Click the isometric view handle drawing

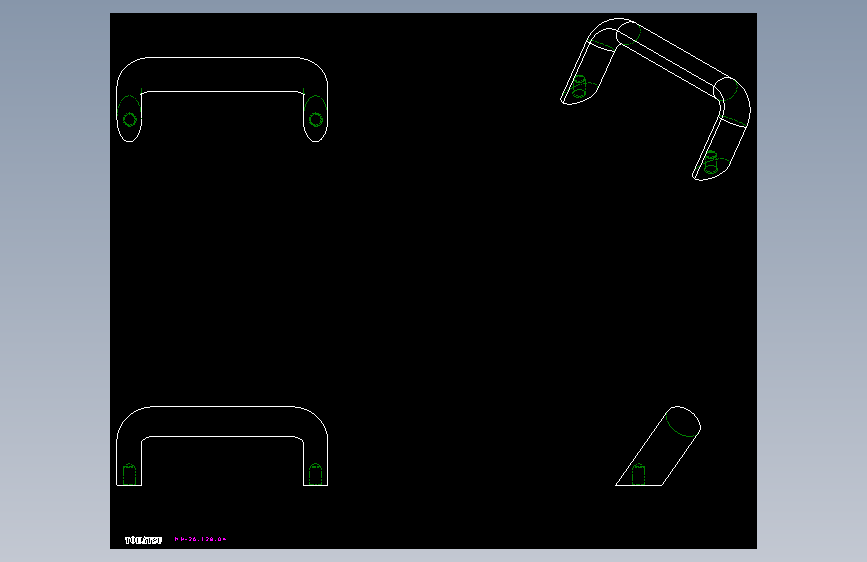(x=655, y=100)
